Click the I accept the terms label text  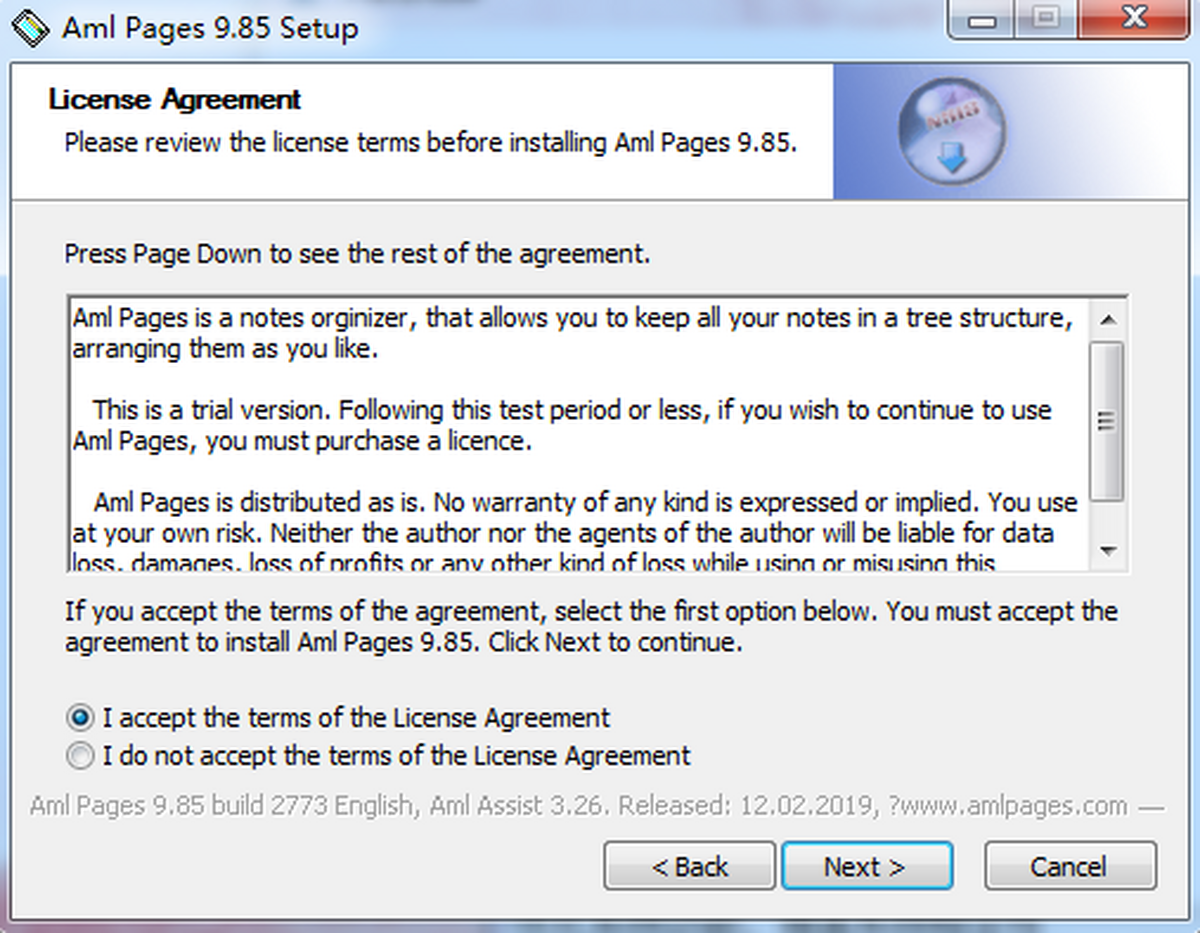coord(356,718)
